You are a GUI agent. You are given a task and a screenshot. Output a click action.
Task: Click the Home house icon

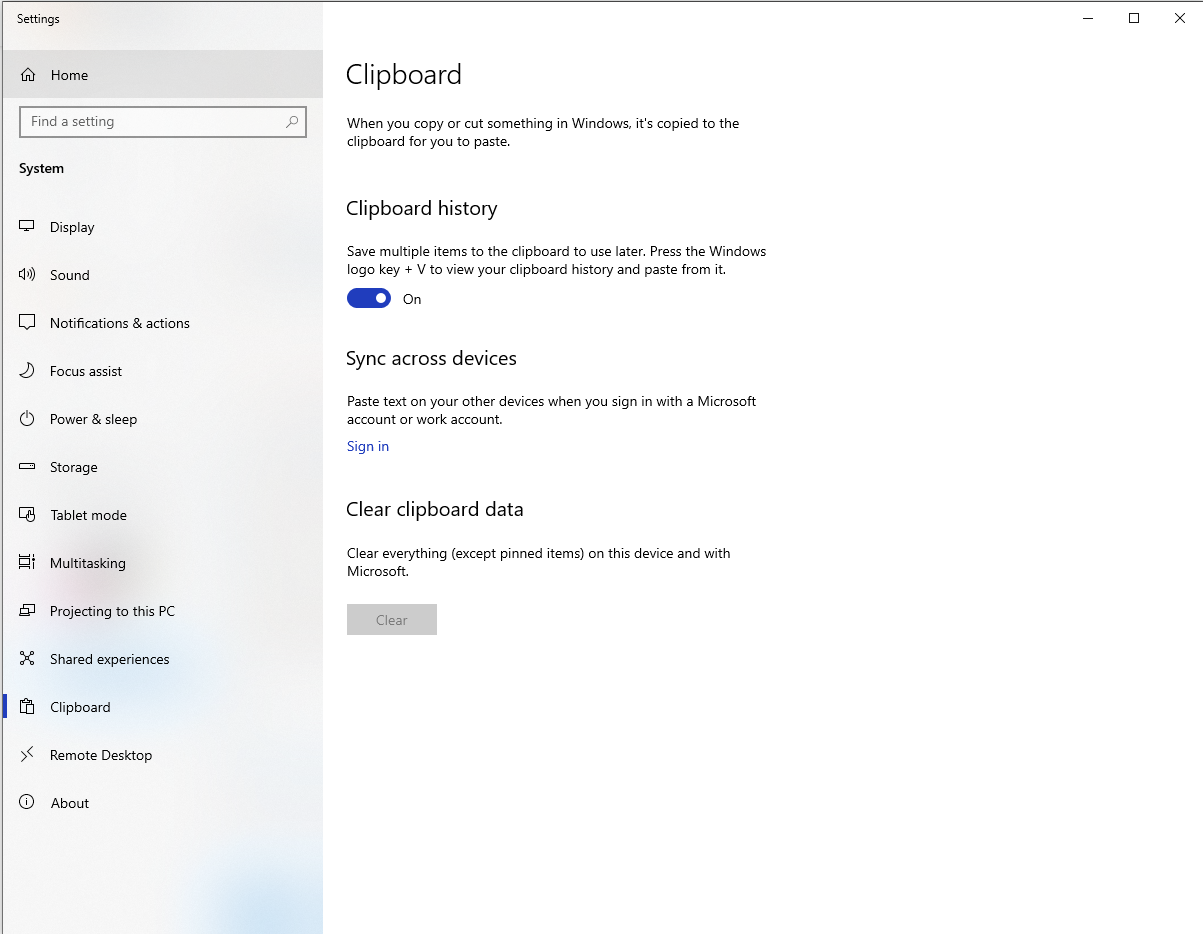pyautogui.click(x=28, y=75)
